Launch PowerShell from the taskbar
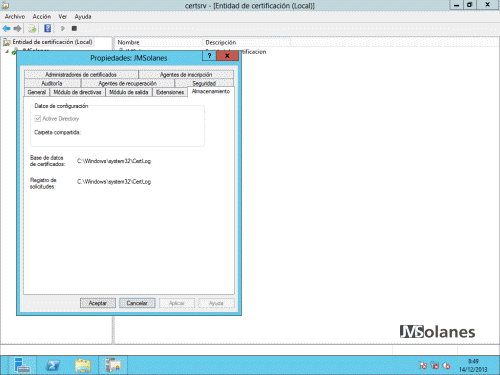This screenshot has height=375, width=500. point(53,365)
